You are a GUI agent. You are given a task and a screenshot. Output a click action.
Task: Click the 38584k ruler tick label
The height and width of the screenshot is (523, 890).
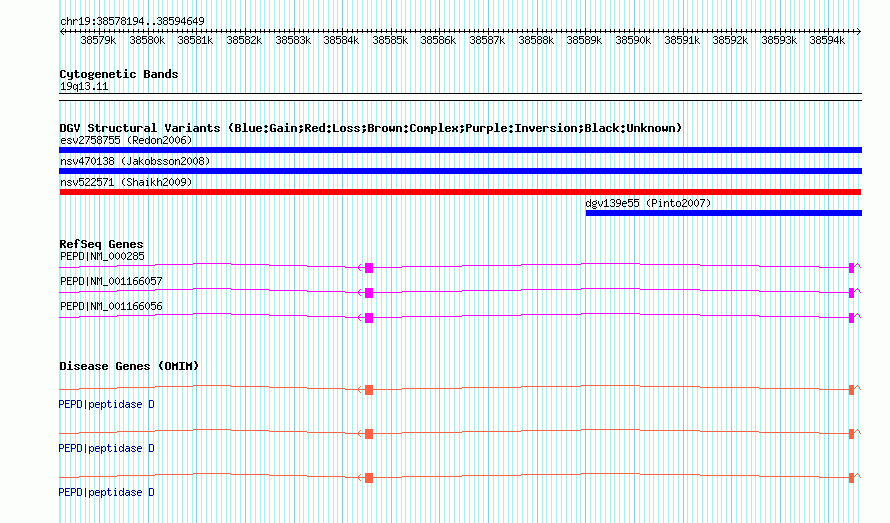341,40
